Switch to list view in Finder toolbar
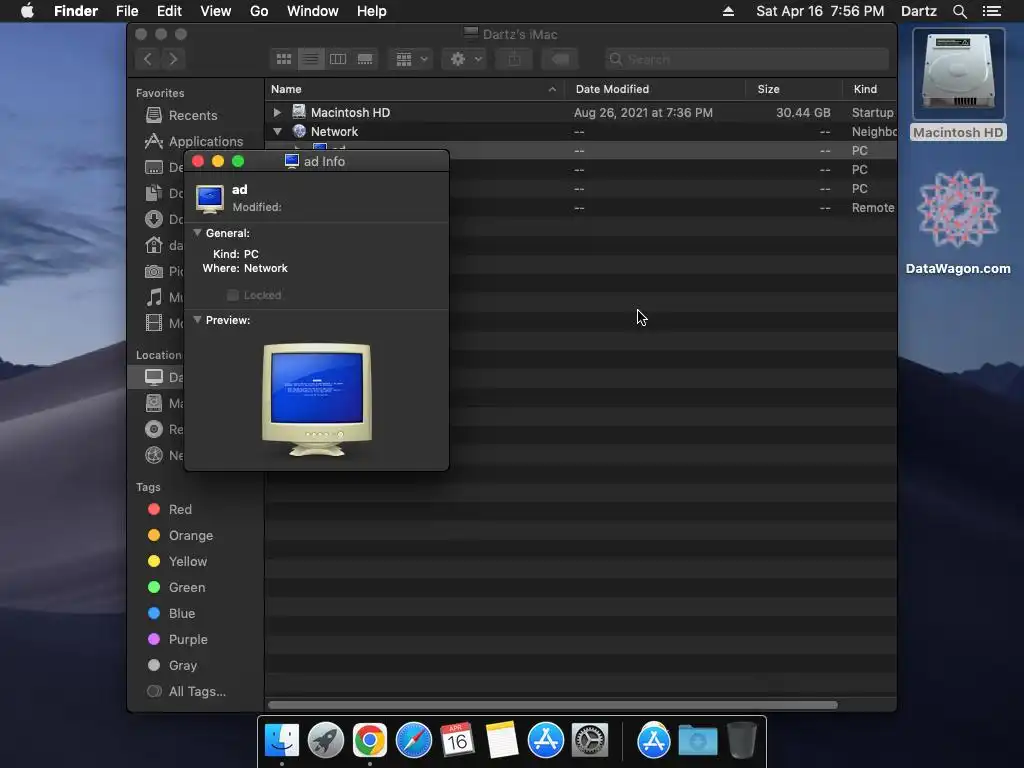The width and height of the screenshot is (1024, 768). click(311, 59)
